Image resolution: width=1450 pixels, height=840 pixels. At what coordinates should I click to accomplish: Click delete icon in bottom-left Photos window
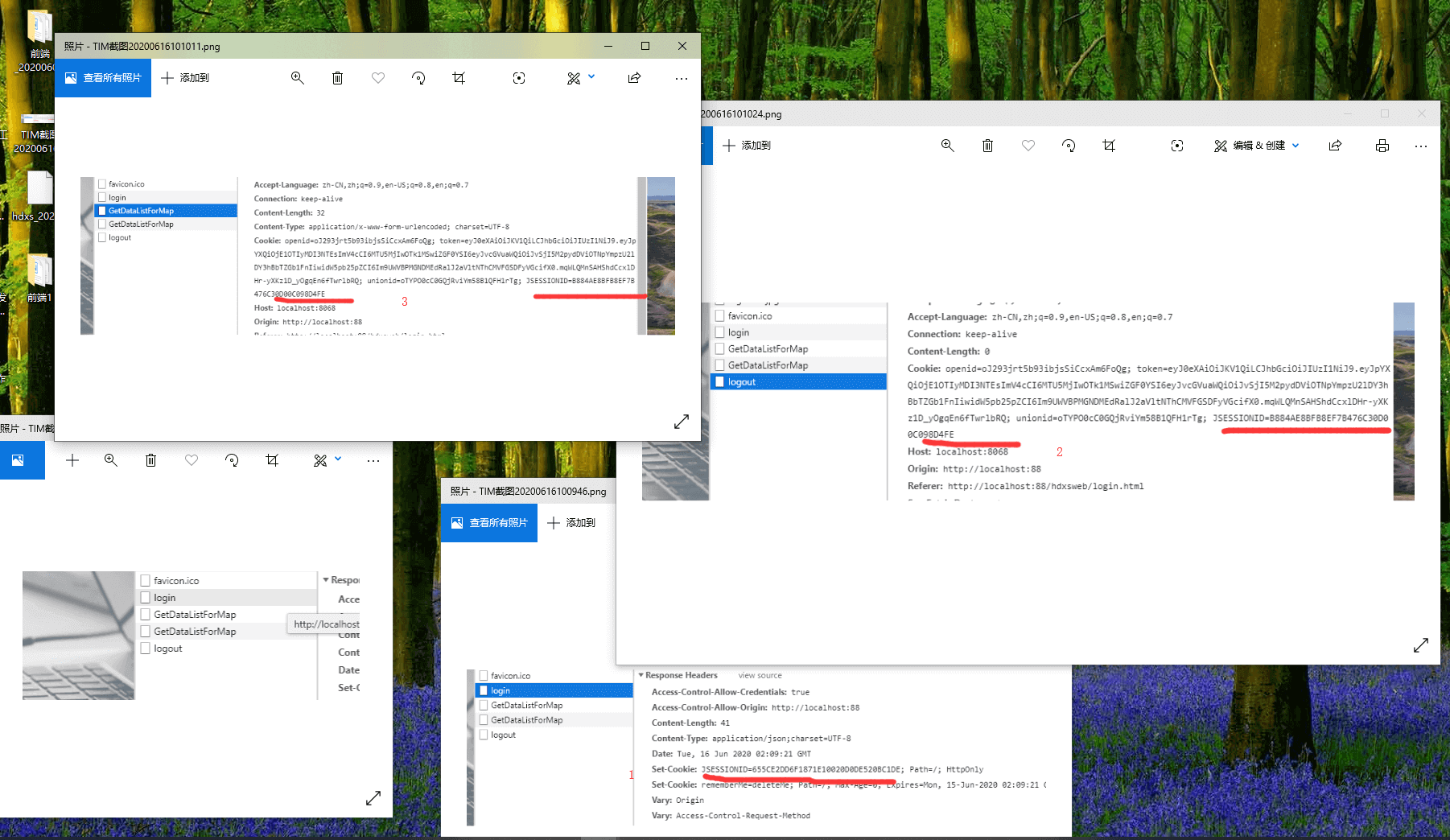tap(150, 460)
